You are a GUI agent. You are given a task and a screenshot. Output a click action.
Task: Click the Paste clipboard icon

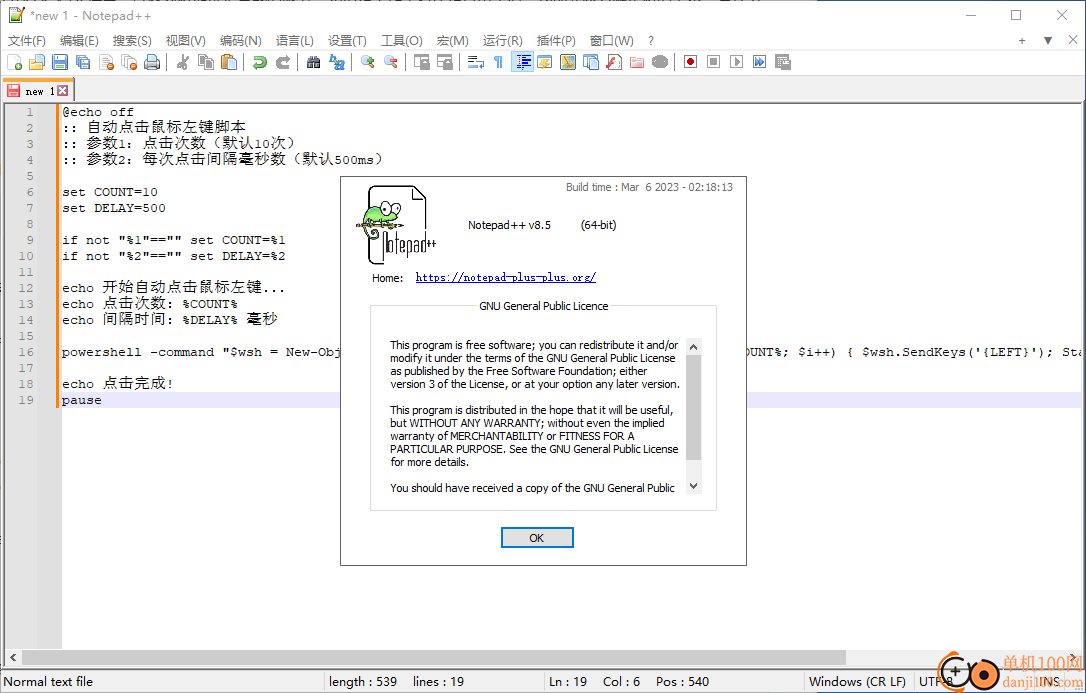coord(229,62)
